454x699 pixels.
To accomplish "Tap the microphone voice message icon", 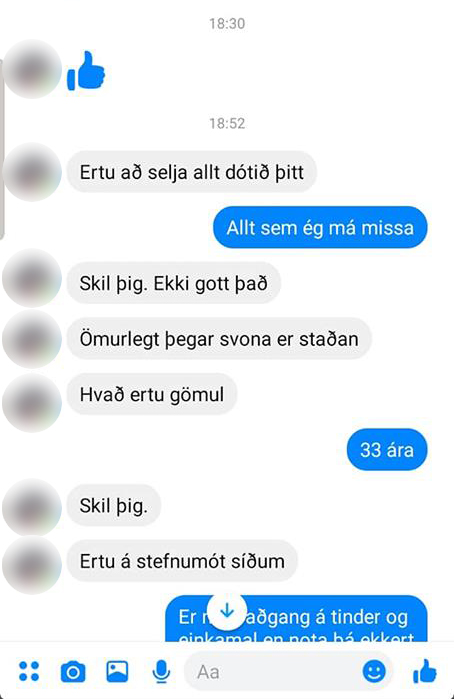I will coord(161,672).
